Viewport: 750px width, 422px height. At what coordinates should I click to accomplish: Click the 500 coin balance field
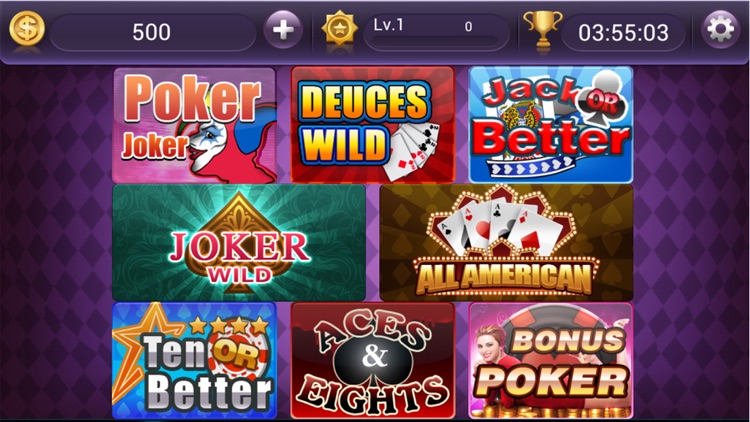tap(153, 32)
